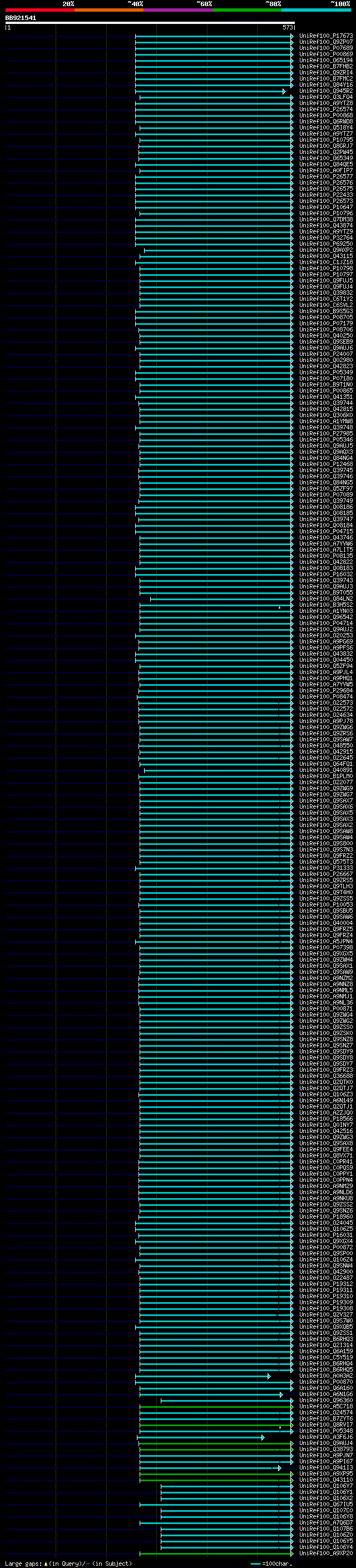Select the BB921541 query name
Screen dimensions: 356x1568
coord(21,18)
